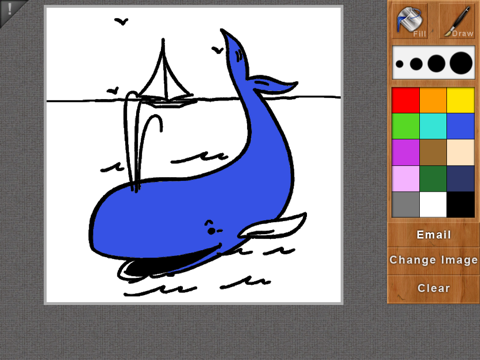Pick the light pink color swatch
The height and width of the screenshot is (360, 480).
pos(406,179)
